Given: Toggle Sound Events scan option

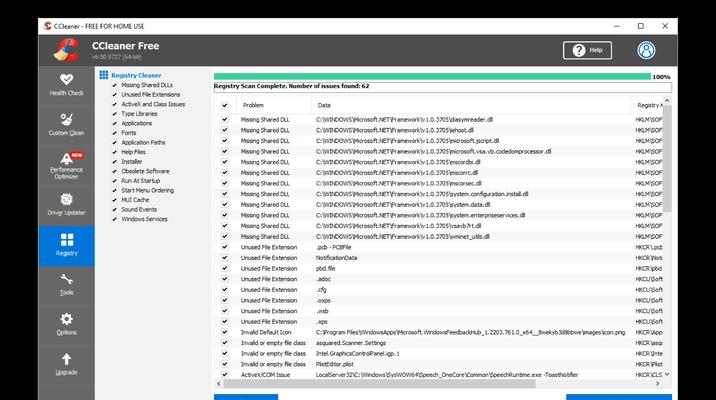Looking at the screenshot, I should 115,210.
